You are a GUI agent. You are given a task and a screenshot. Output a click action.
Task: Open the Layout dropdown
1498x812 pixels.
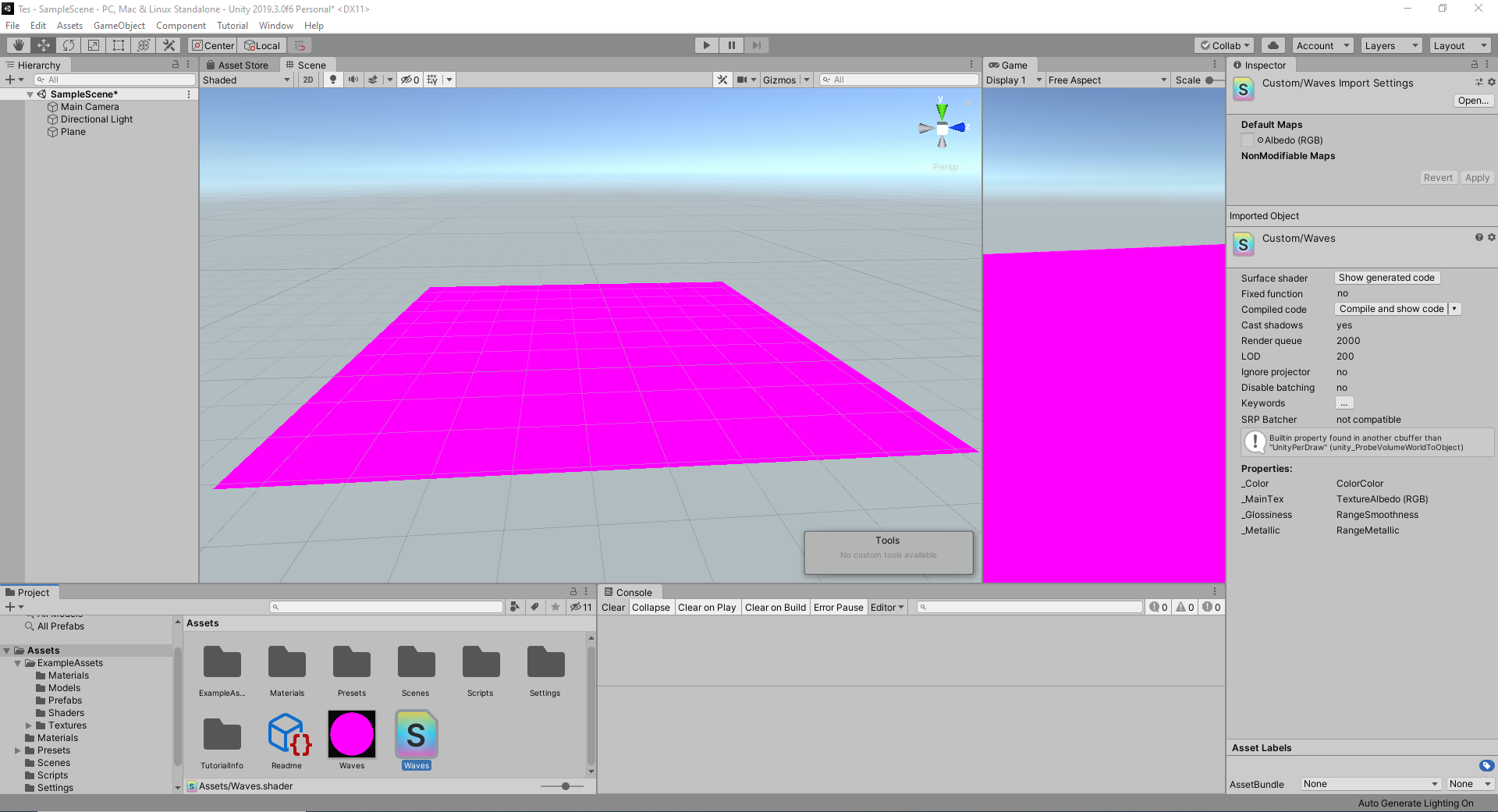[x=1460, y=45]
